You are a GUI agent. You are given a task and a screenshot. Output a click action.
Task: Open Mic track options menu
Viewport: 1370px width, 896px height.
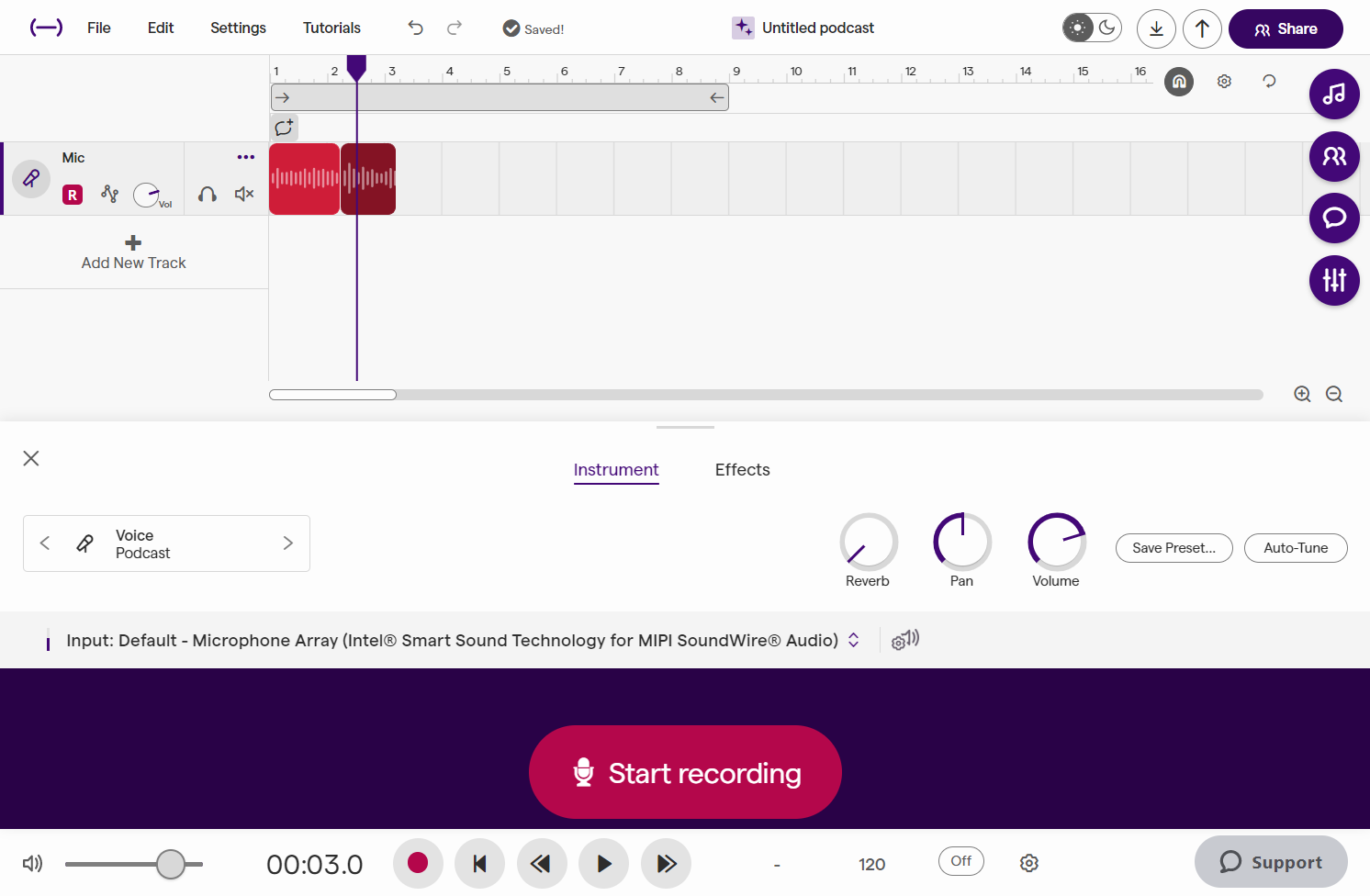point(245,157)
